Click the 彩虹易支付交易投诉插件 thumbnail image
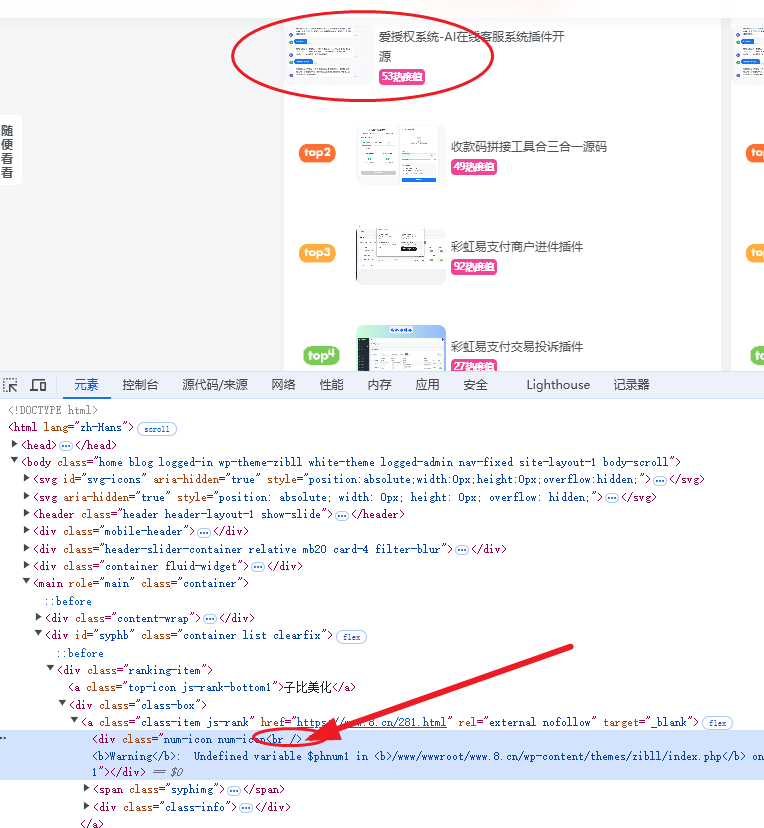This screenshot has height=828, width=764. click(x=400, y=347)
